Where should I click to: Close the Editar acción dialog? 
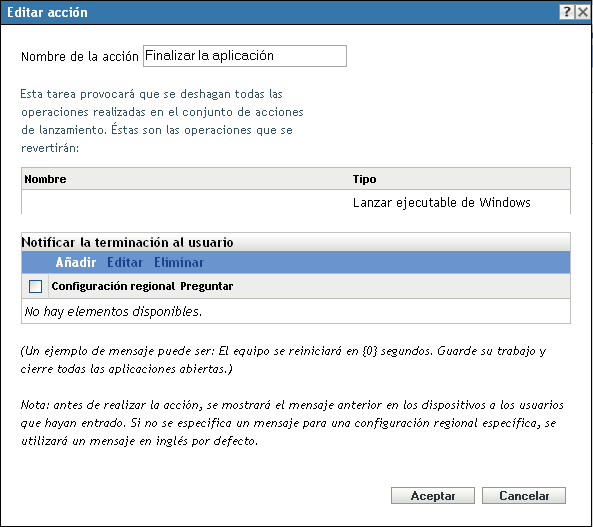(583, 12)
